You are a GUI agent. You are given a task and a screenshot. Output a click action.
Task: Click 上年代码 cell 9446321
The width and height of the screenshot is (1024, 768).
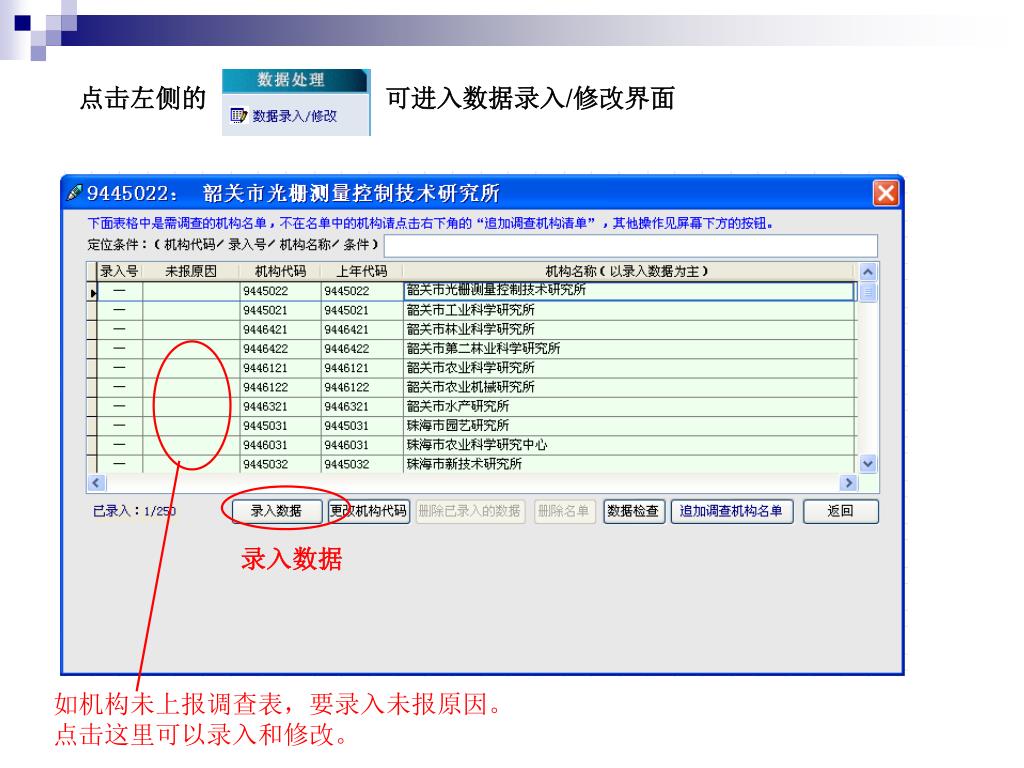point(362,406)
